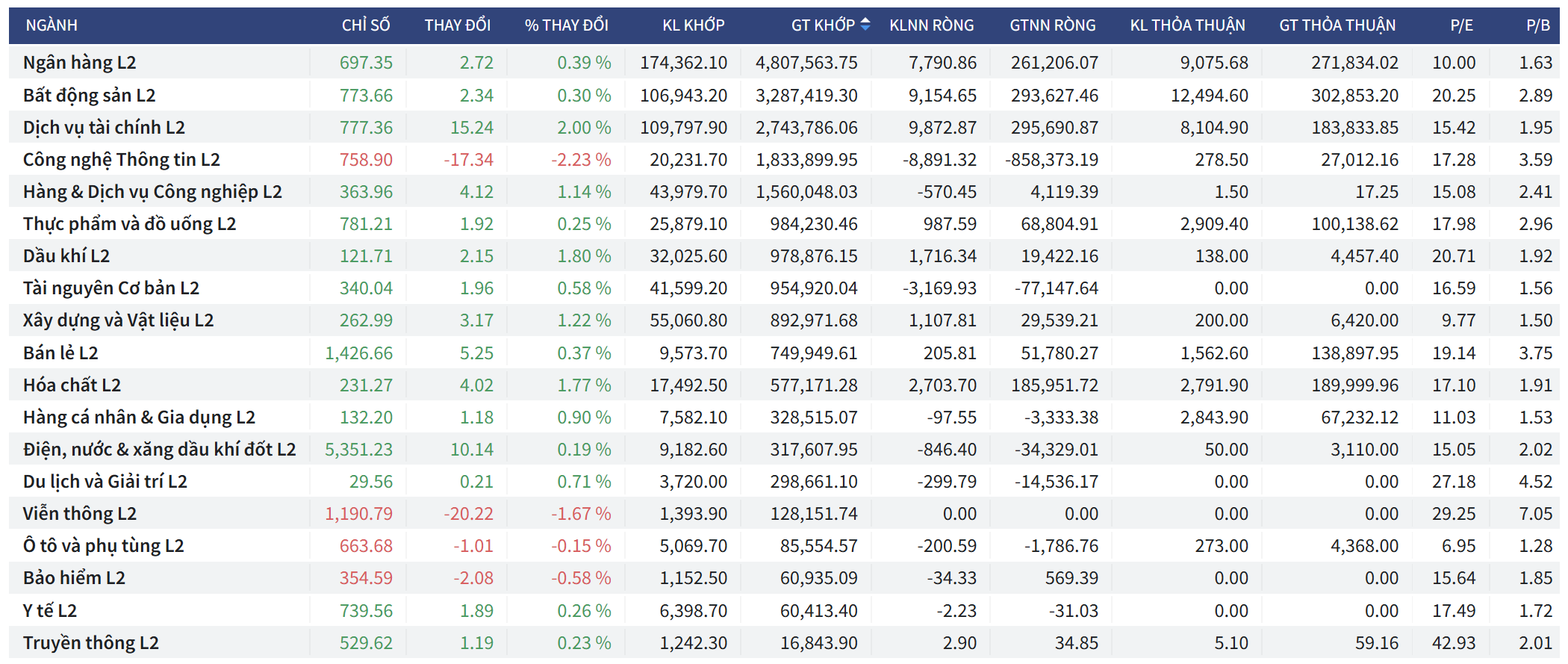Click the Viễn thông L2 sector

tap(80, 514)
